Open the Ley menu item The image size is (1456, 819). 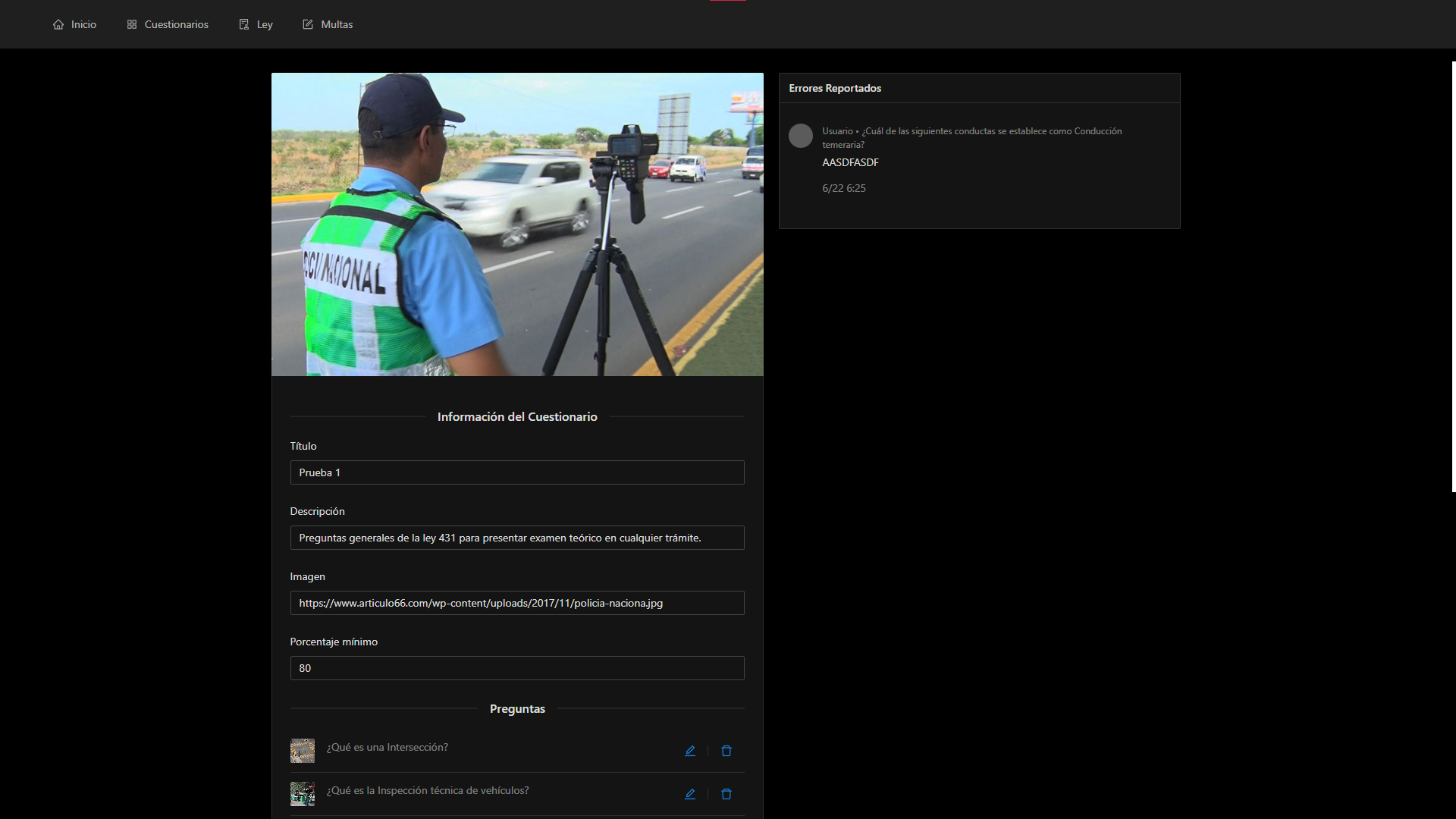264,24
